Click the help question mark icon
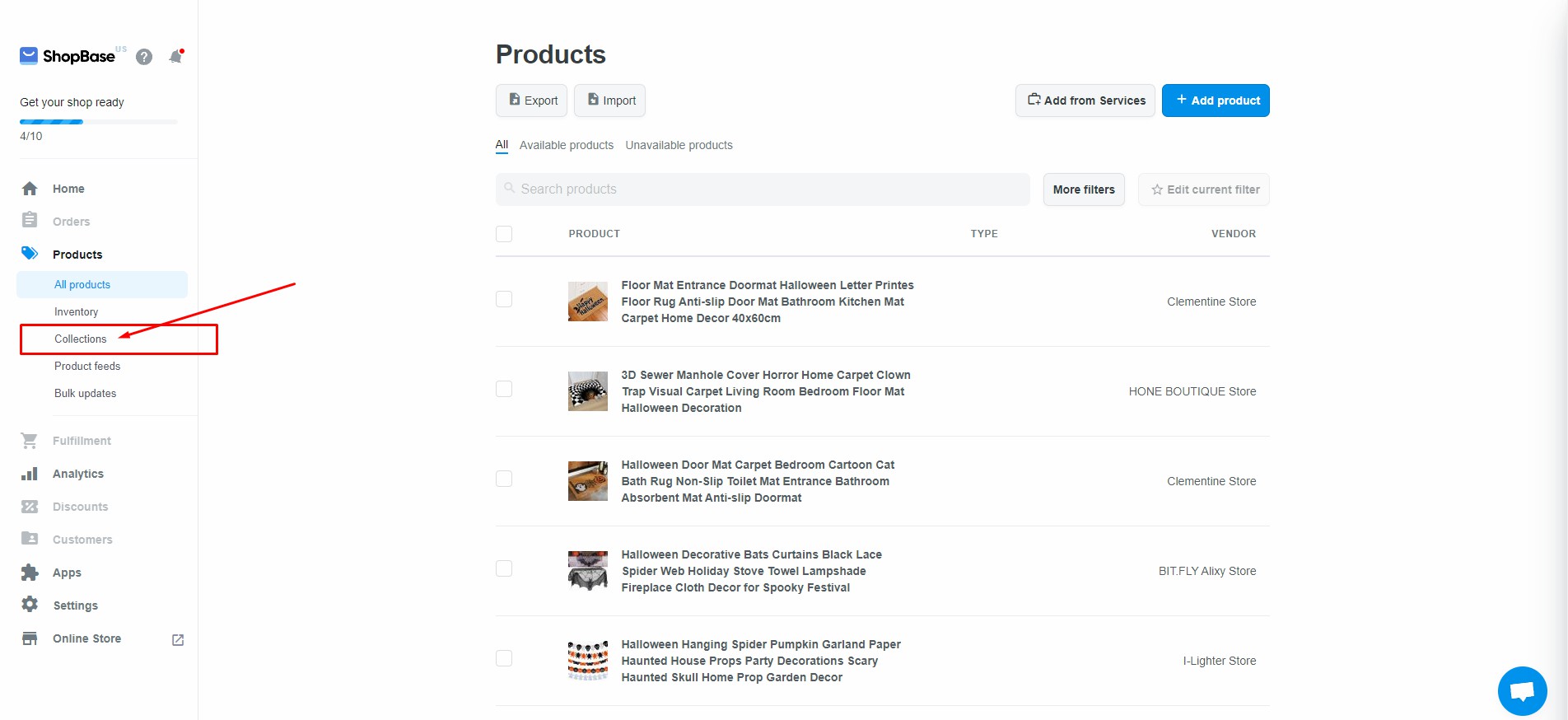The width and height of the screenshot is (1568, 720). click(144, 57)
